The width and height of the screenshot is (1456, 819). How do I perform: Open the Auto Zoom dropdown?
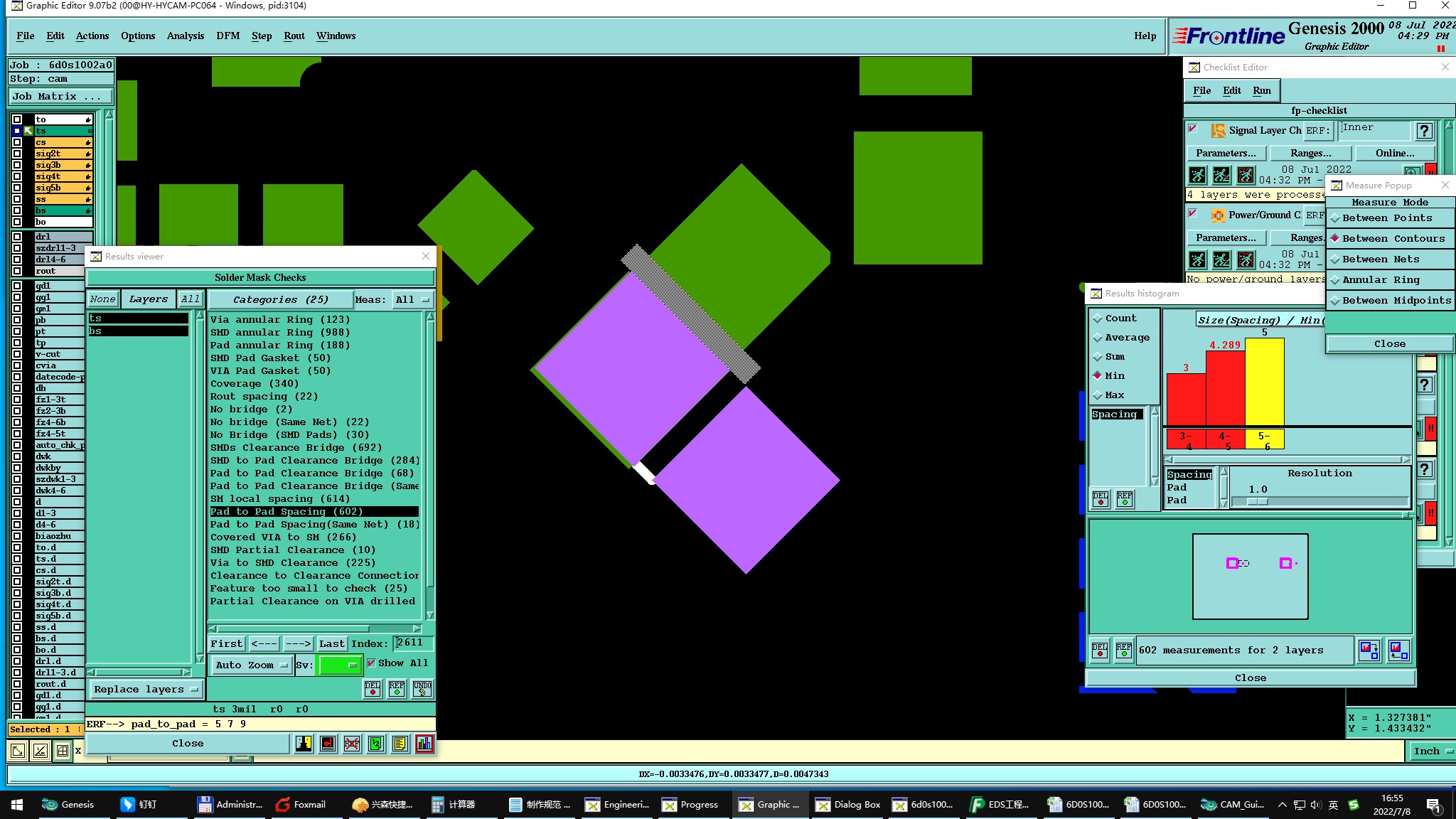tap(251, 665)
